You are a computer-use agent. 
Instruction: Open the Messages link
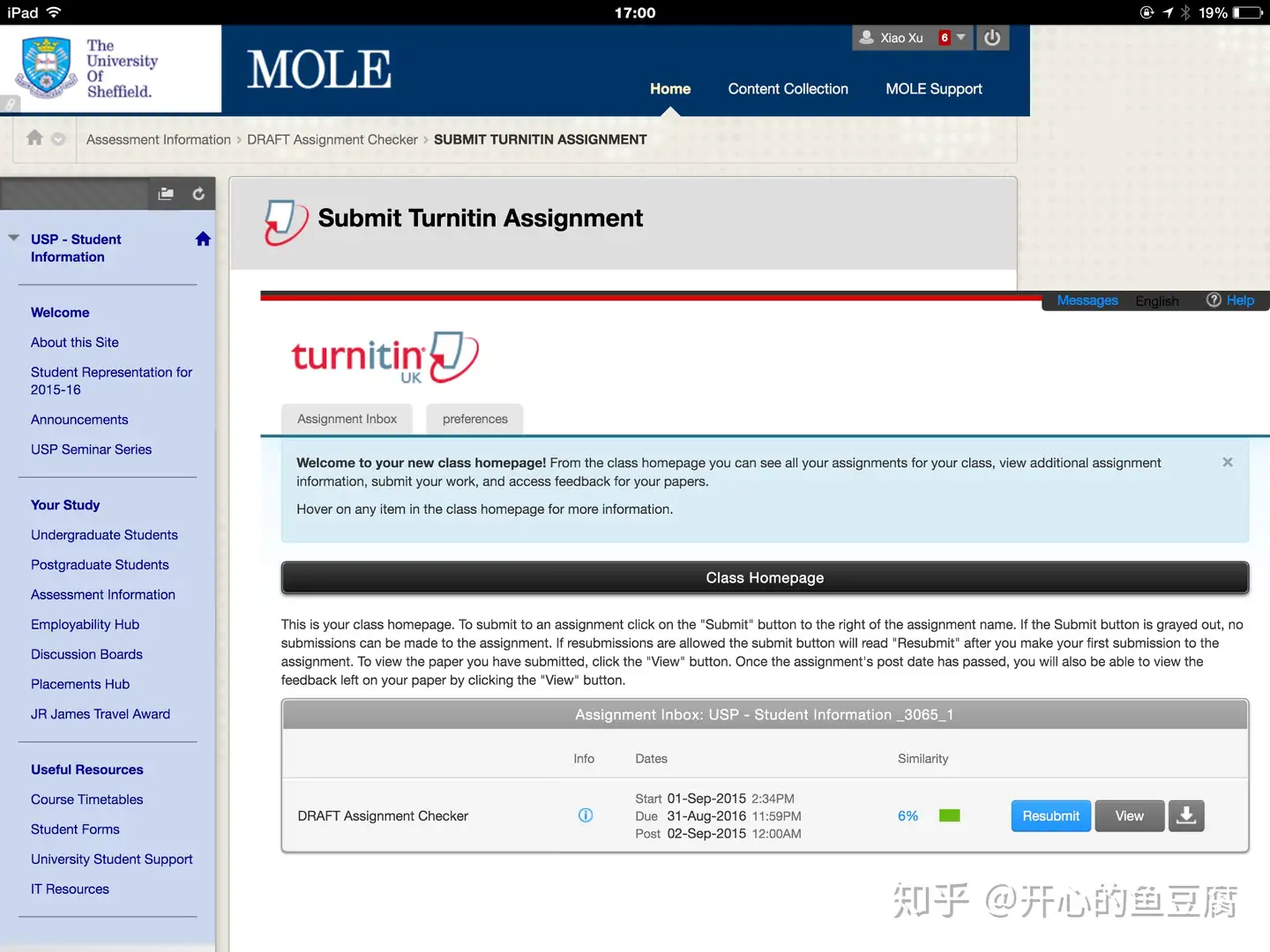coord(1087,301)
